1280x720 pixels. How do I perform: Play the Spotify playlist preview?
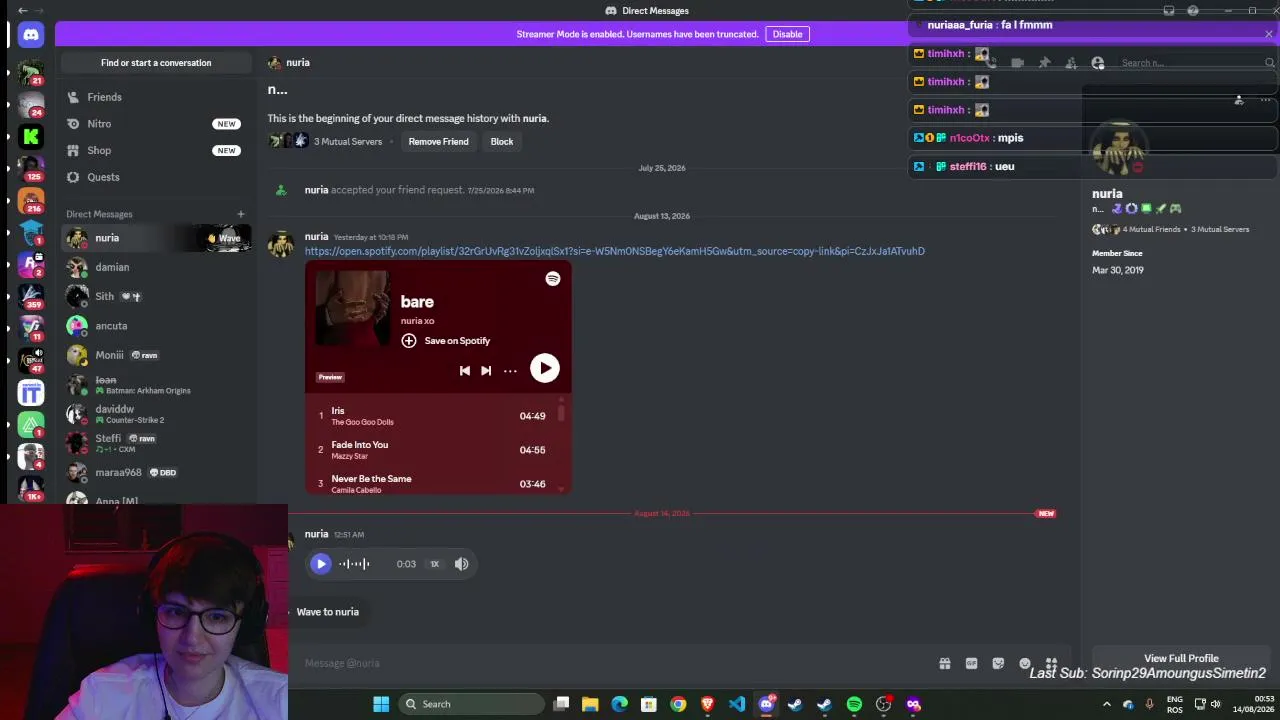click(x=544, y=368)
